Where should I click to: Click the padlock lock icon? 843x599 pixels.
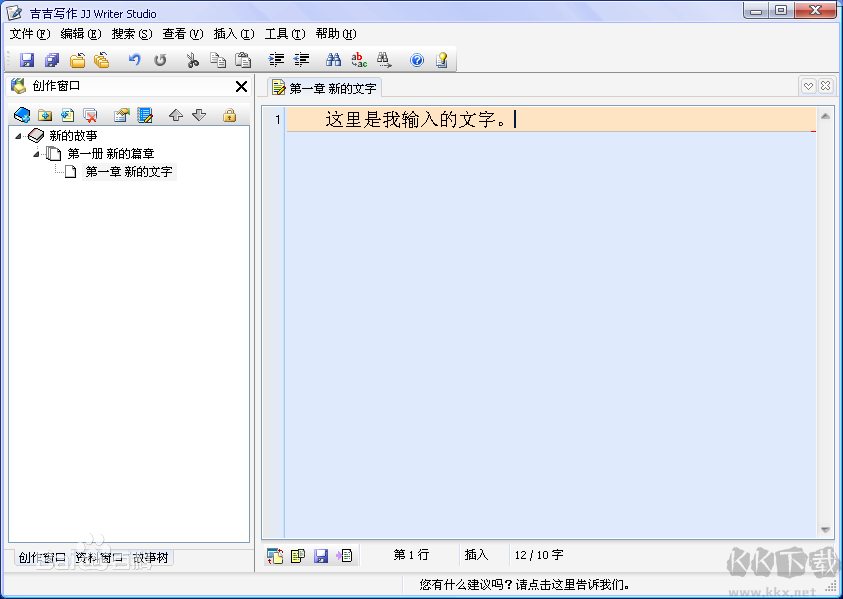click(x=230, y=115)
